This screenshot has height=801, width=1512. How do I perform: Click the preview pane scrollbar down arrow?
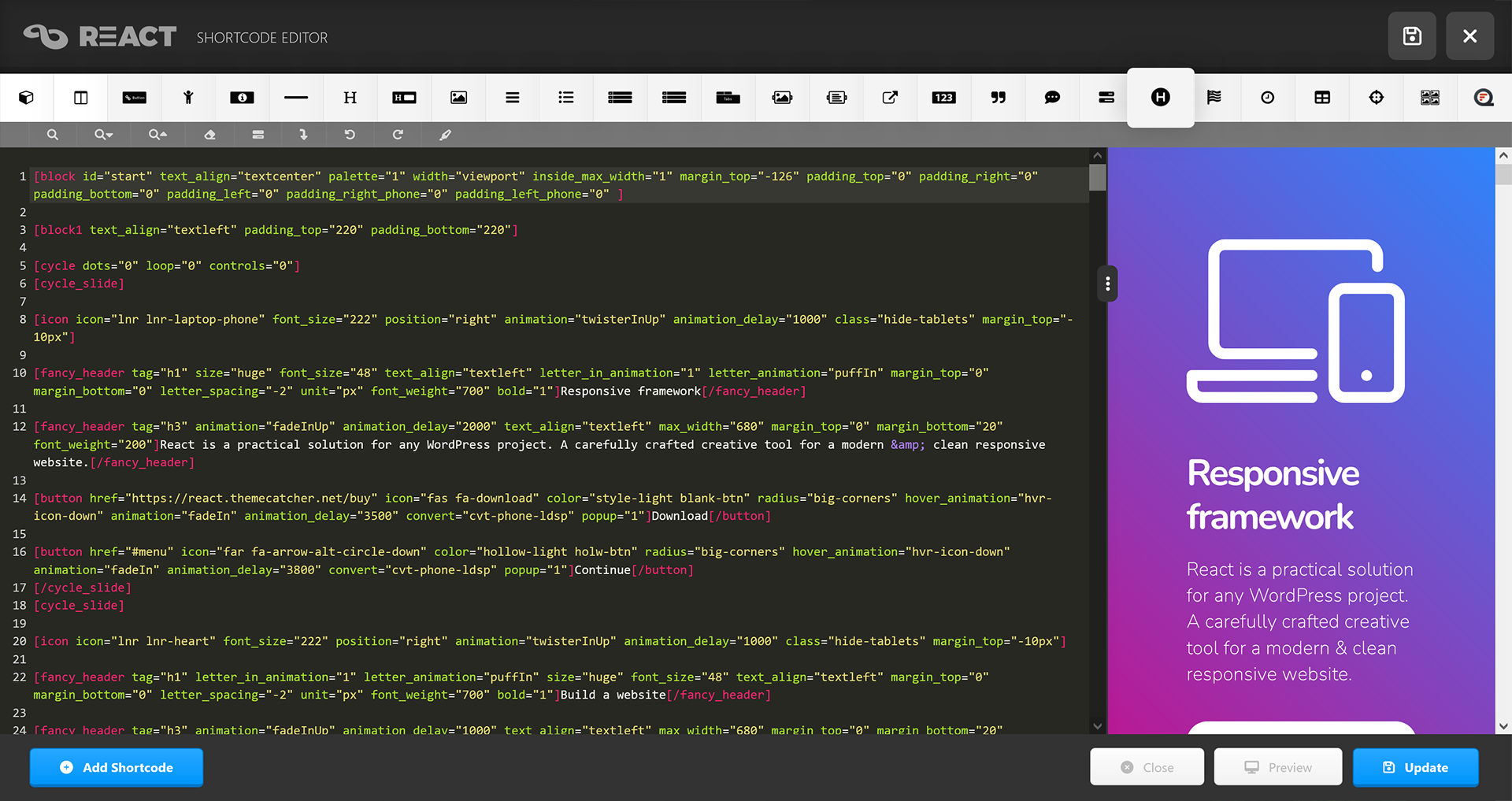1503,726
